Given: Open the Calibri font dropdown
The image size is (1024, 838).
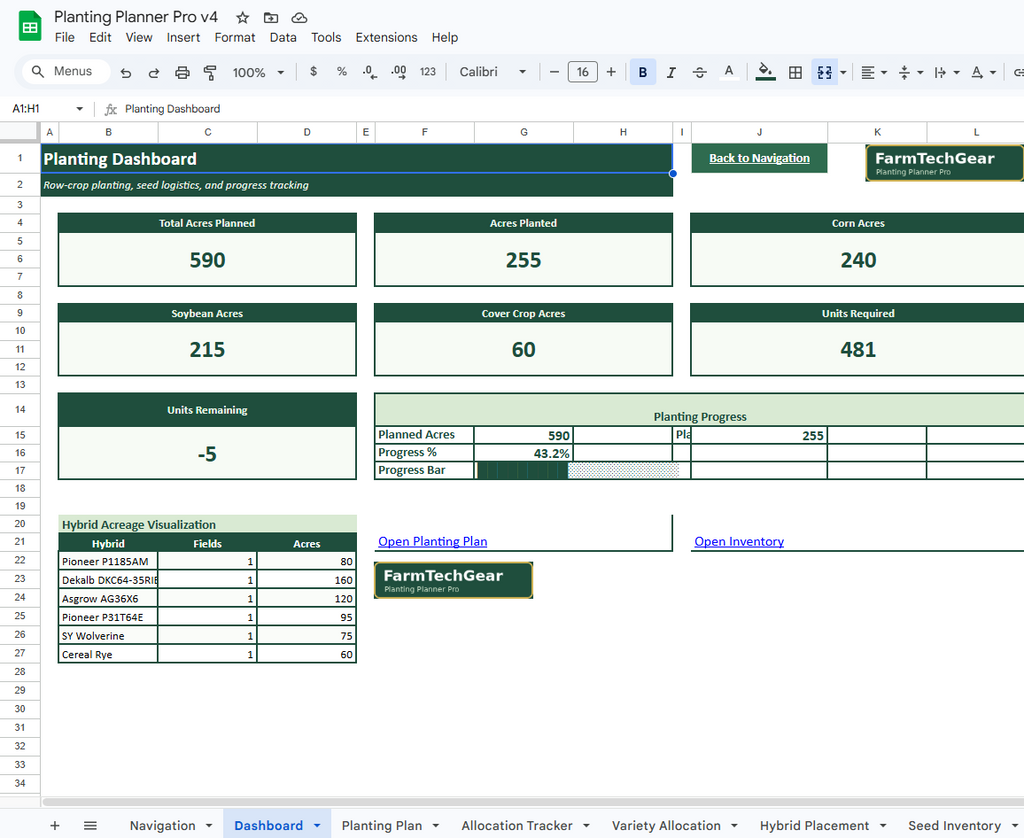Looking at the screenshot, I should (492, 72).
